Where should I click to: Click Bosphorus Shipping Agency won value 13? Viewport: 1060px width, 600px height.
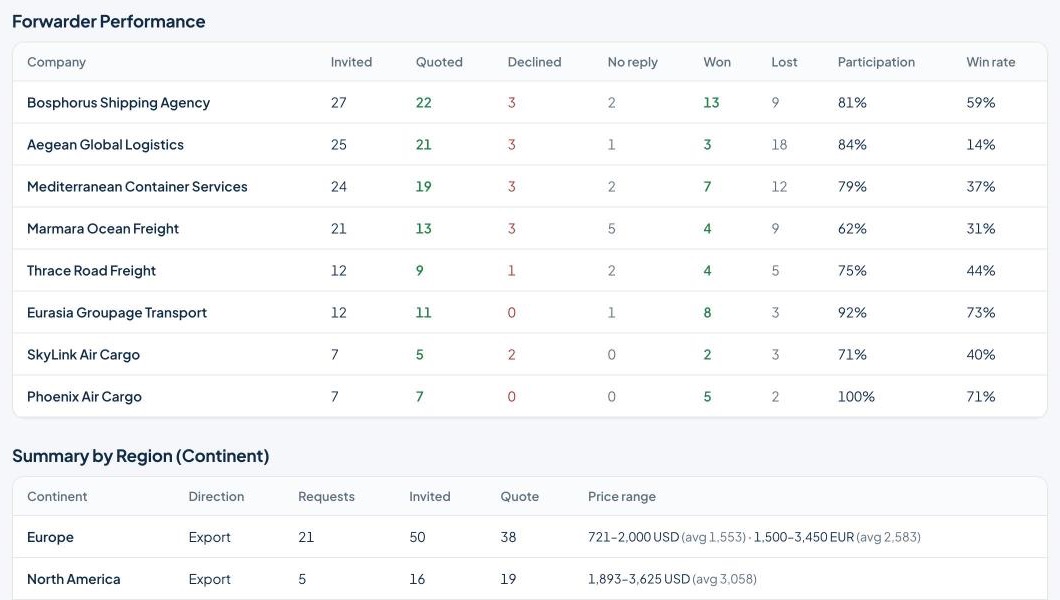pyautogui.click(x=711, y=103)
